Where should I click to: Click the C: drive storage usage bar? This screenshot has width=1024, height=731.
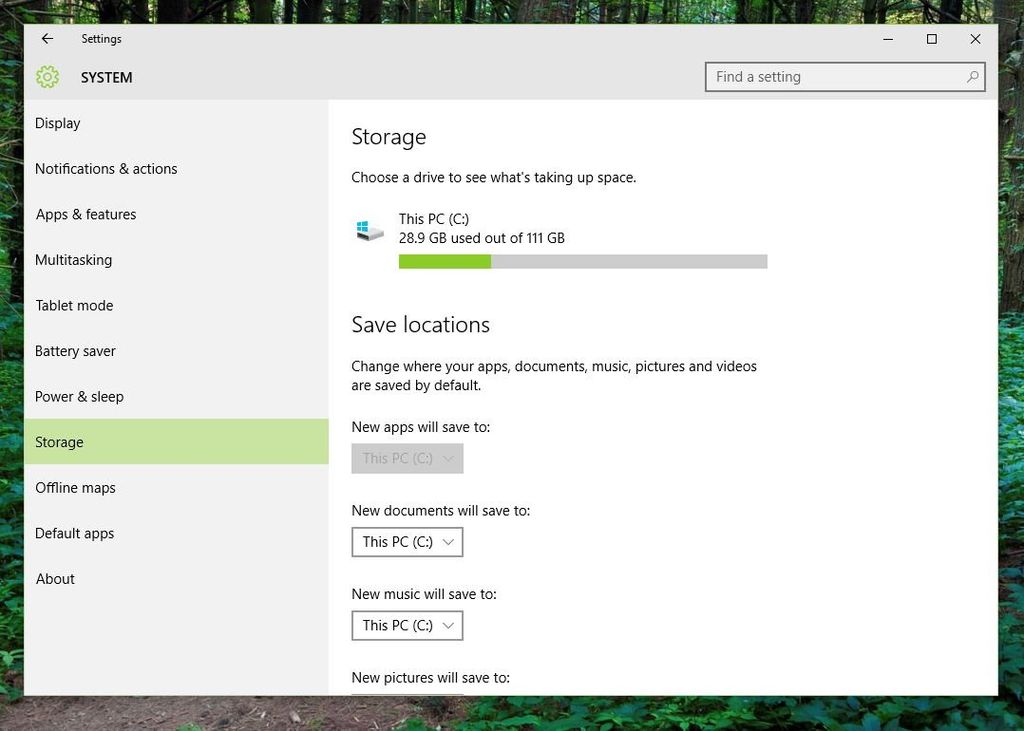click(x=582, y=262)
